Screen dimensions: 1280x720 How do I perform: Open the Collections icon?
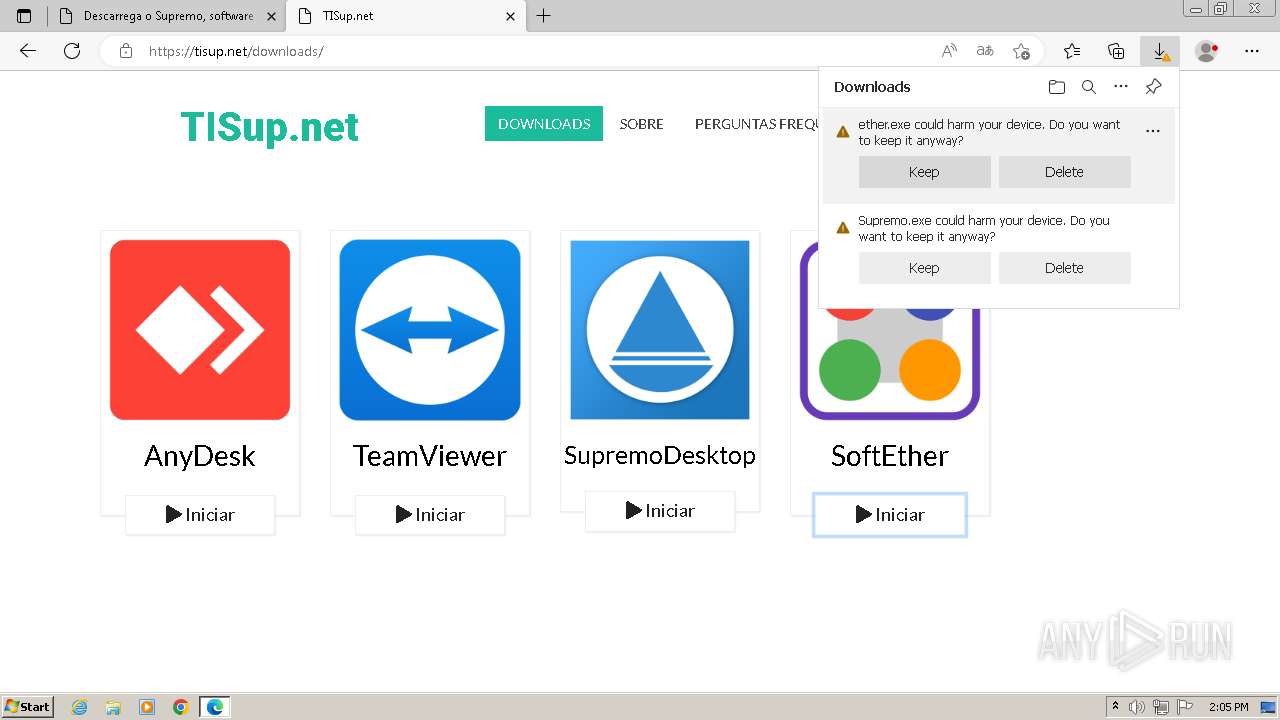pos(1116,51)
